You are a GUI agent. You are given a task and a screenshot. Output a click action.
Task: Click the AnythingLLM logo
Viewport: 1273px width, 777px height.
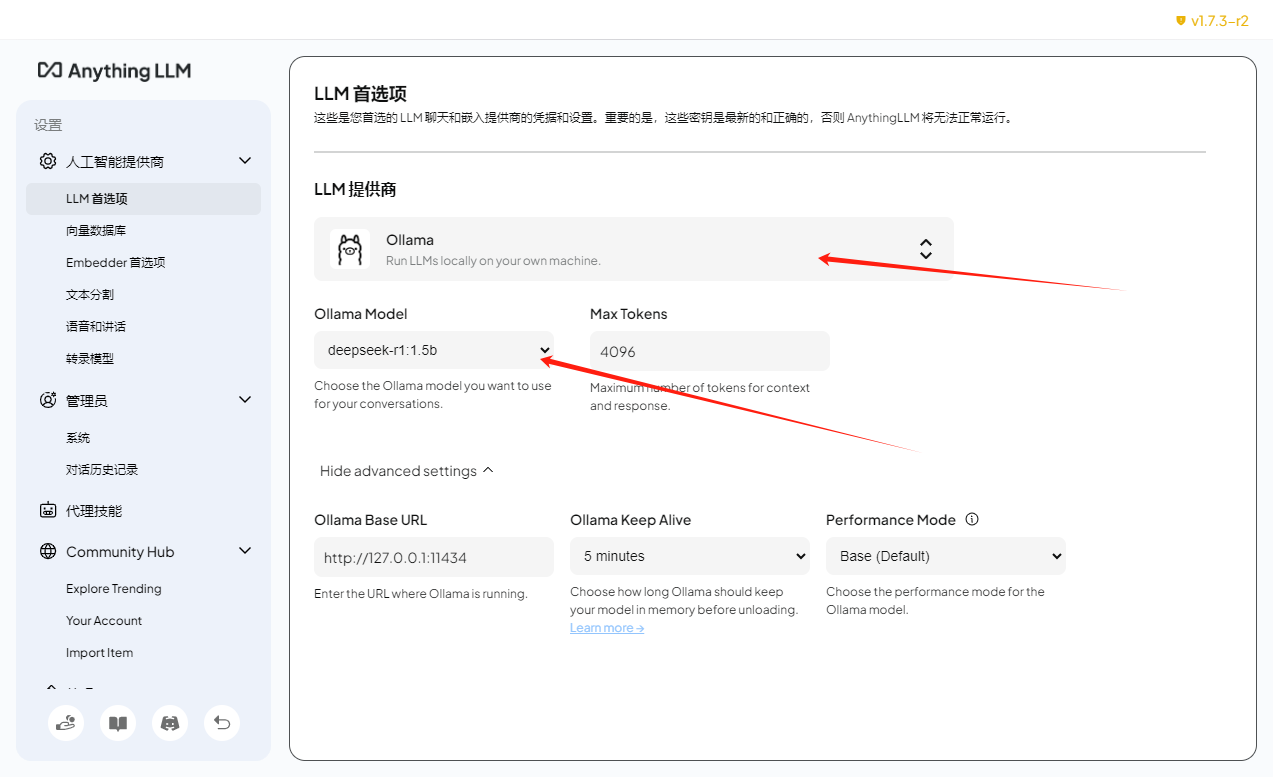click(x=114, y=70)
